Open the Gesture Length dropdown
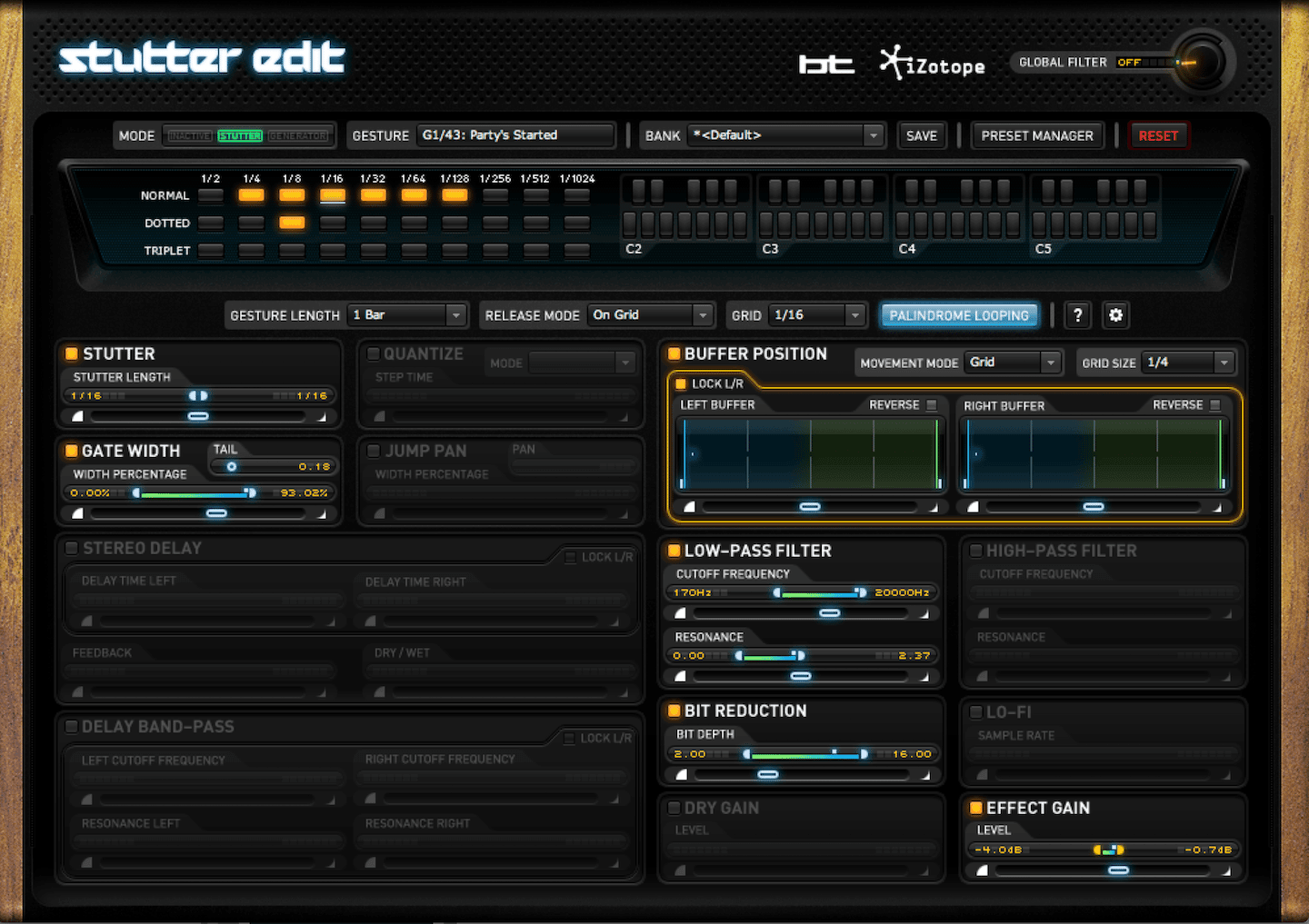This screenshot has height=924, width=1309. (x=407, y=315)
